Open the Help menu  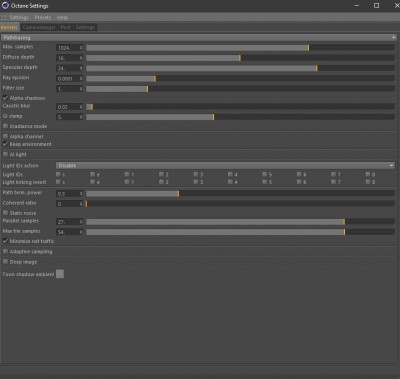point(62,17)
